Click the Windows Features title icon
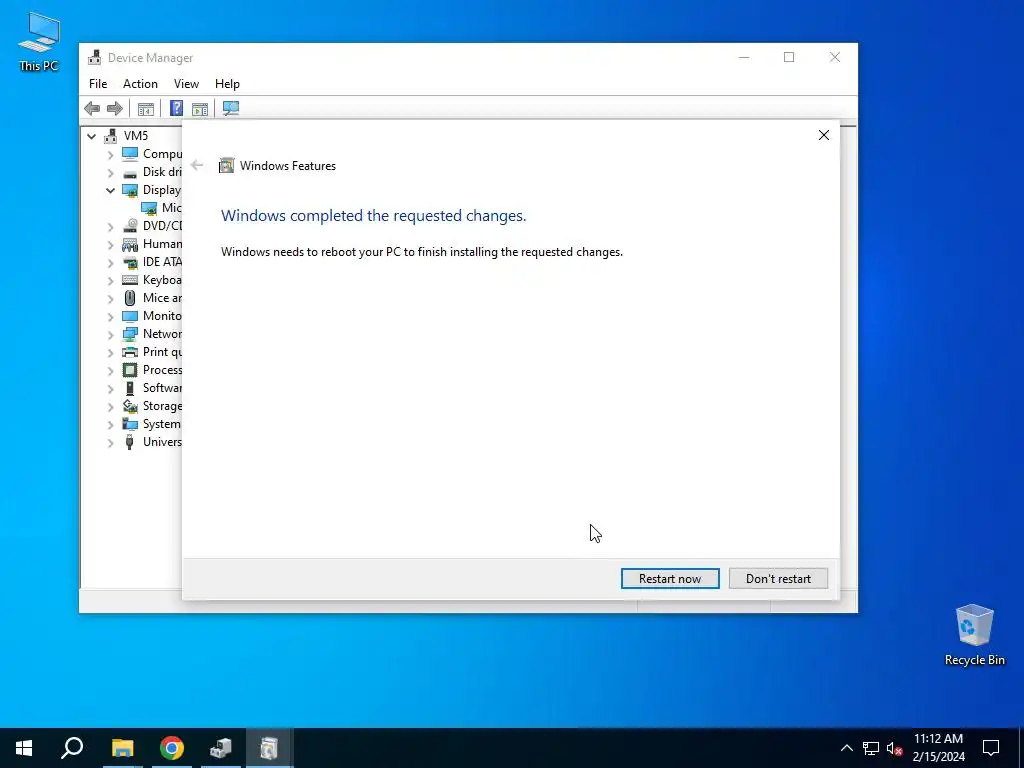 226,165
